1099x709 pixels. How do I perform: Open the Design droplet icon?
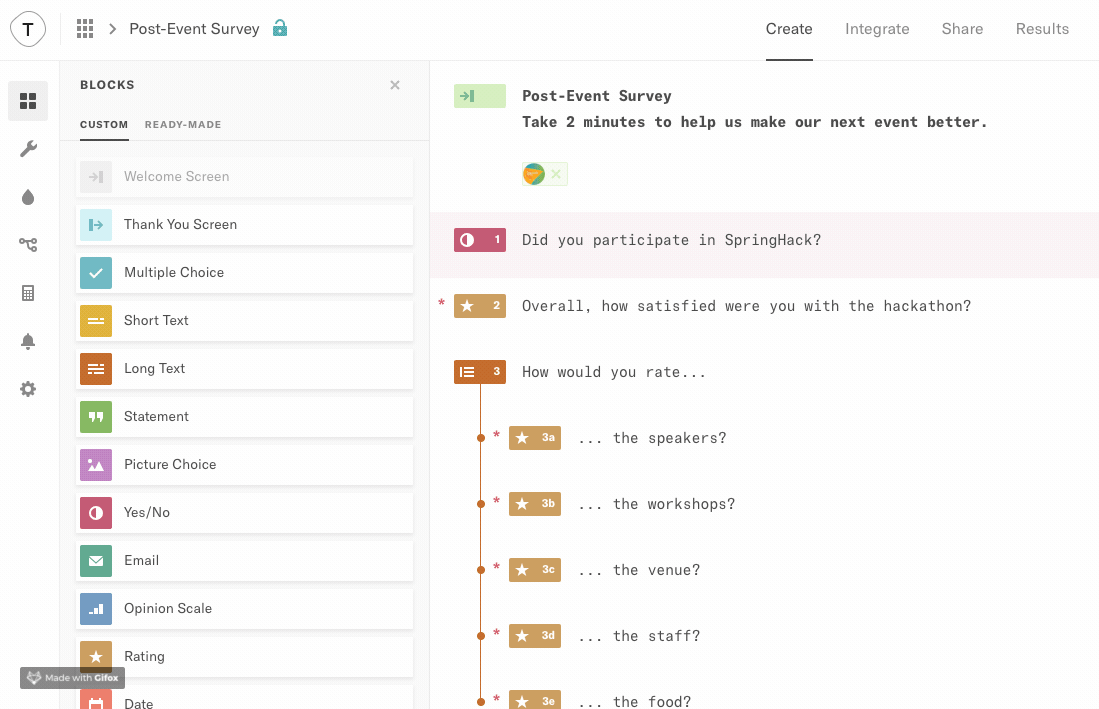click(28, 197)
